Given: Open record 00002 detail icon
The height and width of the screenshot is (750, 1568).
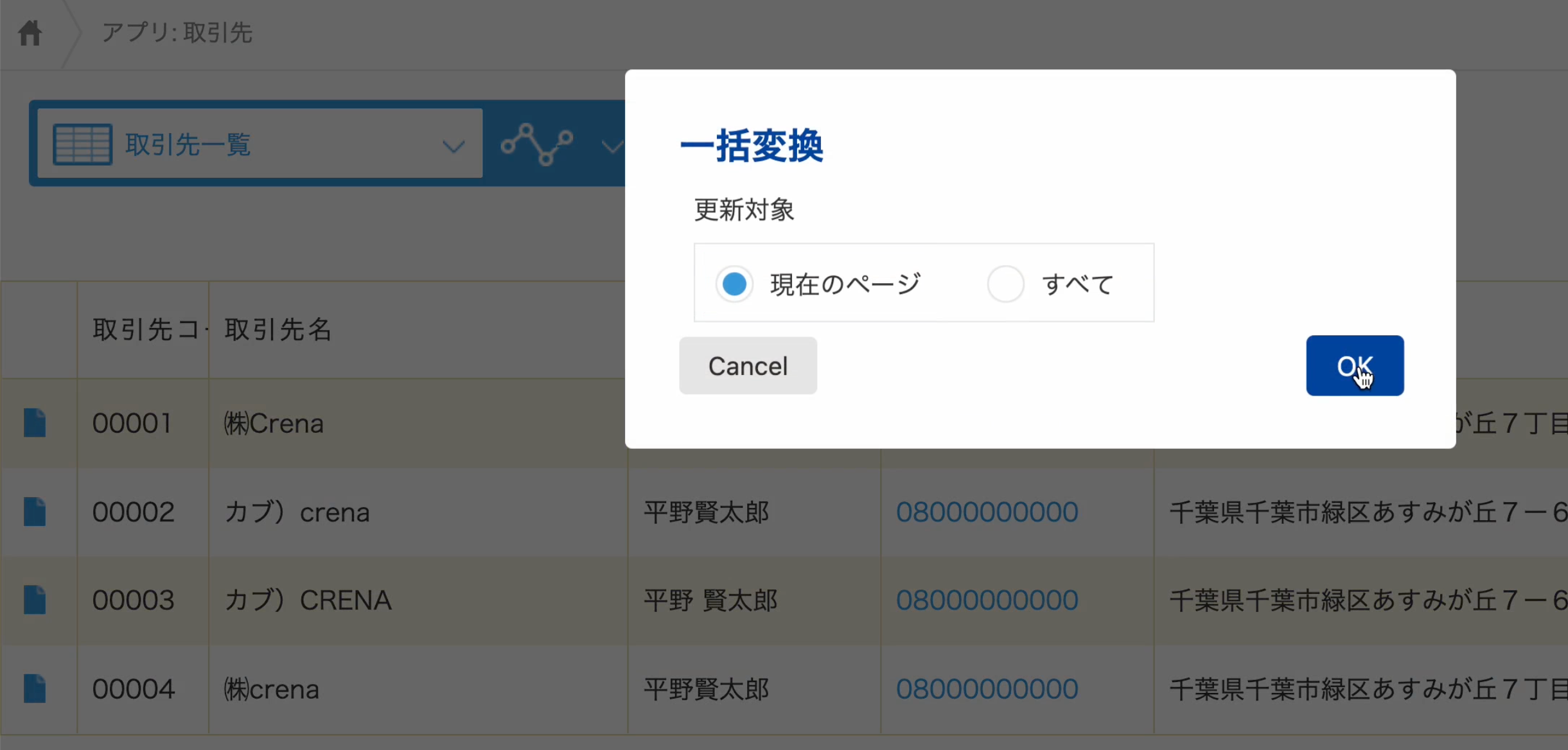Looking at the screenshot, I should click(x=35, y=512).
